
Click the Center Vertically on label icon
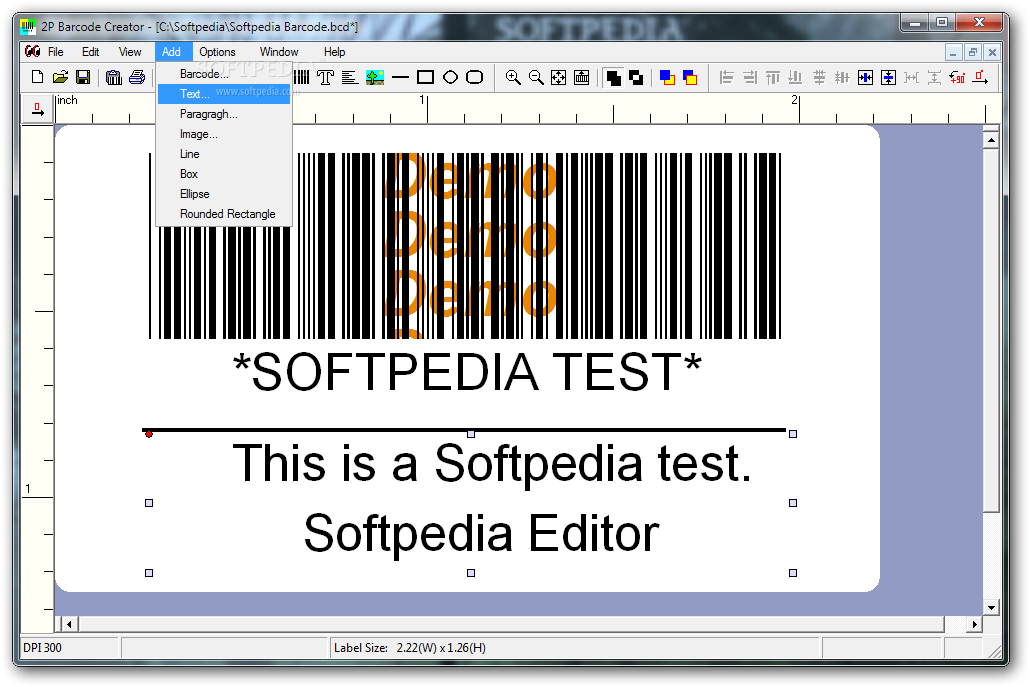888,78
